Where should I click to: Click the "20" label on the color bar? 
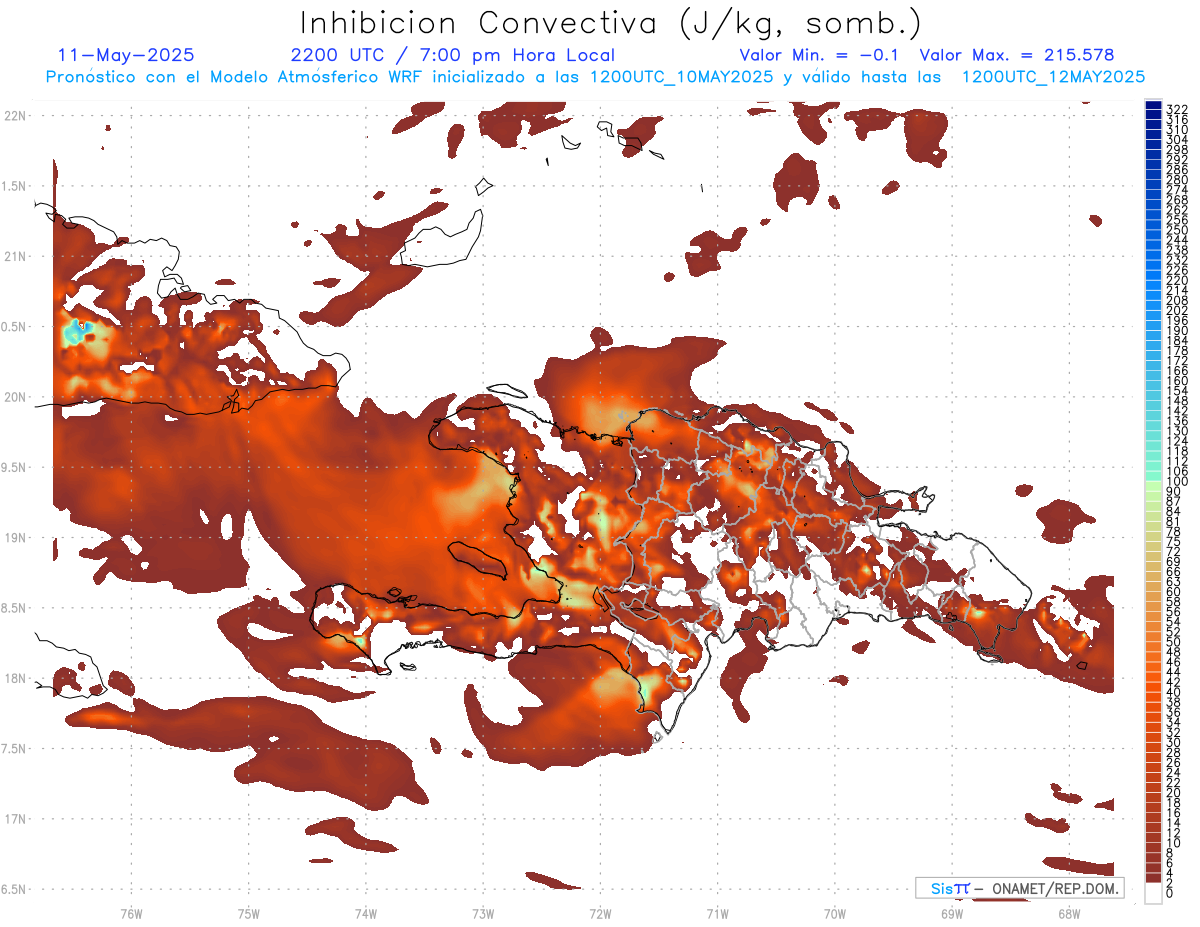(1174, 792)
